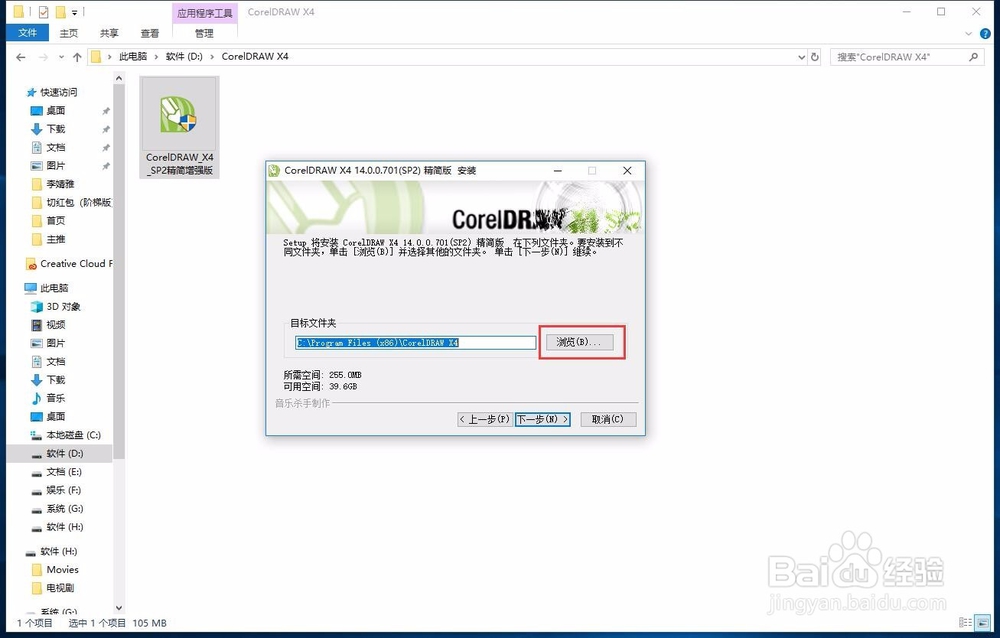Click 此电脑 in address breadcrumb

[133, 56]
